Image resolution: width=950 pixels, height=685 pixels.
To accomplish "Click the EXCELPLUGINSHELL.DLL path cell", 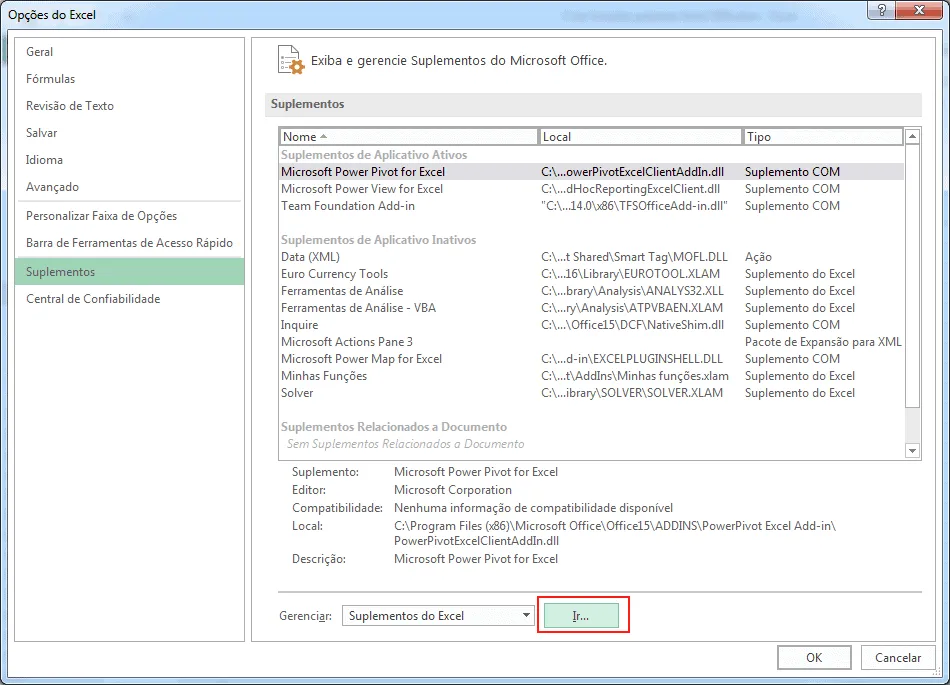I will [632, 359].
